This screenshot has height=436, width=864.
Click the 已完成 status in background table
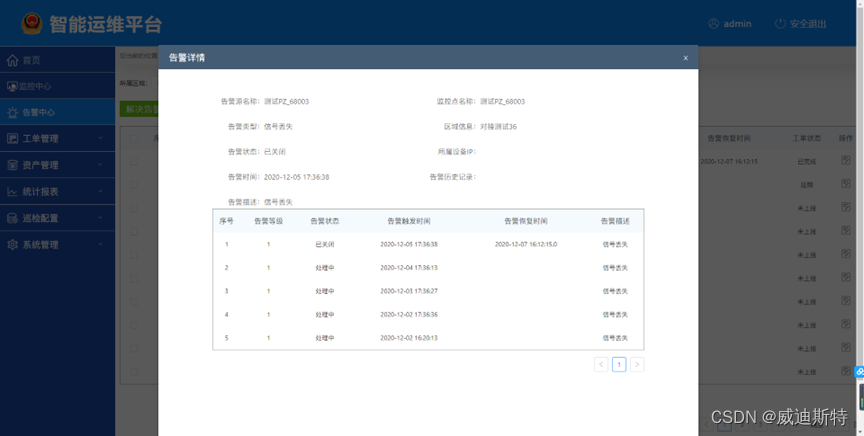click(x=807, y=162)
